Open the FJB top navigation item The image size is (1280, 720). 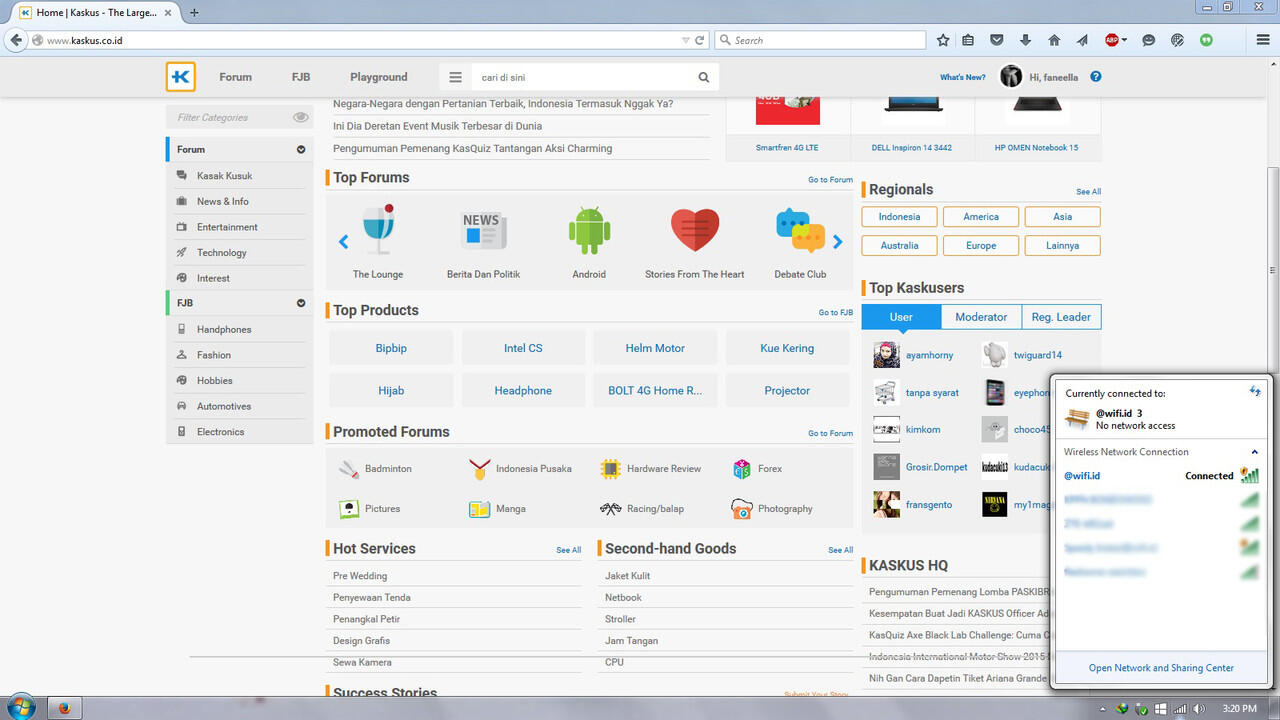[x=301, y=77]
